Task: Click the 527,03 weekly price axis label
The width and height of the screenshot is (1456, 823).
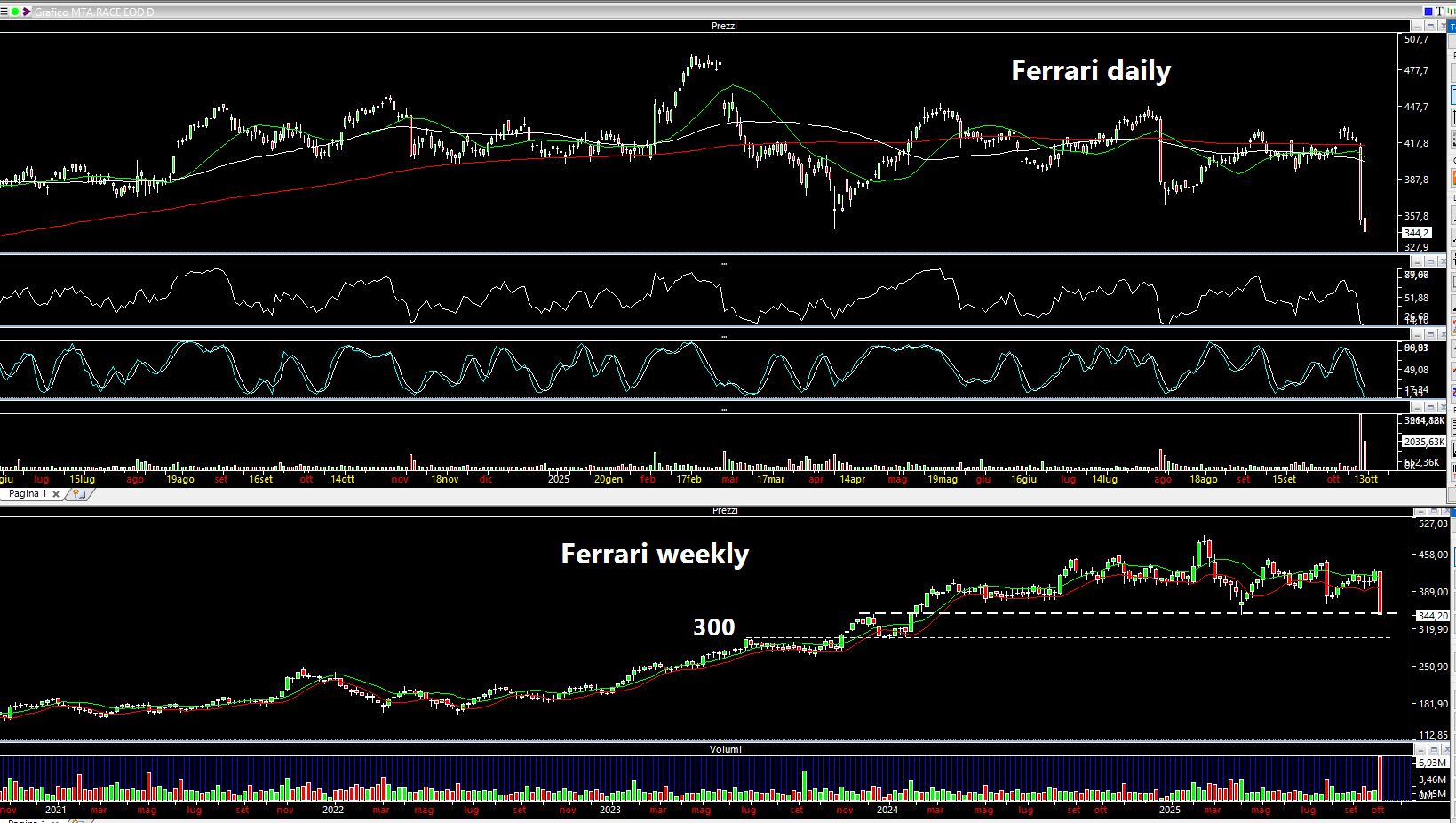Action: [1433, 524]
